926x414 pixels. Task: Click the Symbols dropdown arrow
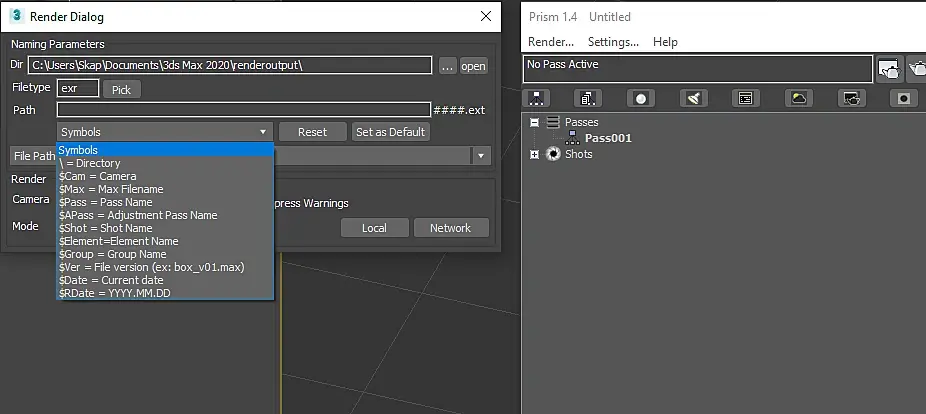pyautogui.click(x=263, y=132)
